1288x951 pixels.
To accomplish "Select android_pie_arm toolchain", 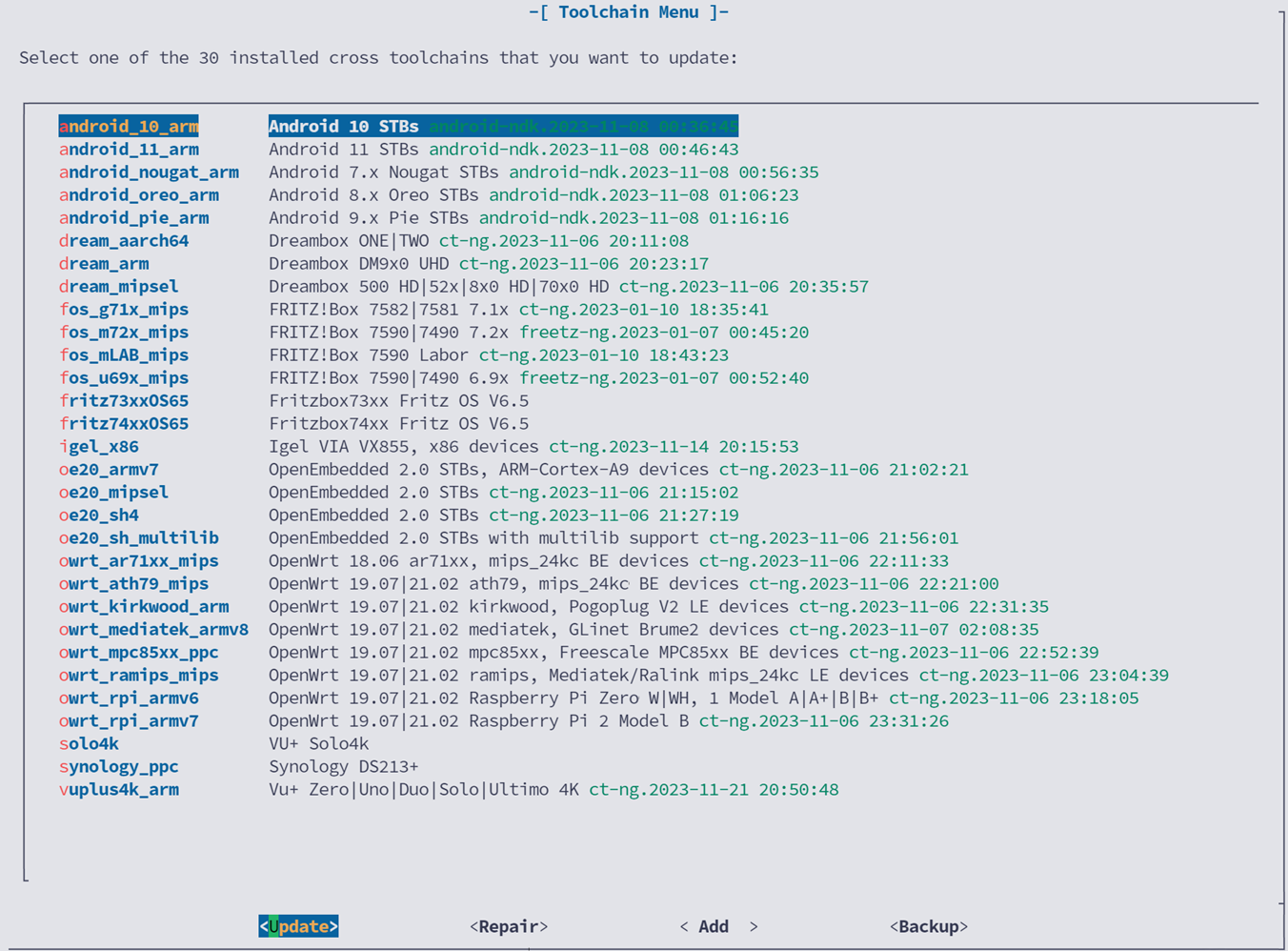I will tap(134, 217).
